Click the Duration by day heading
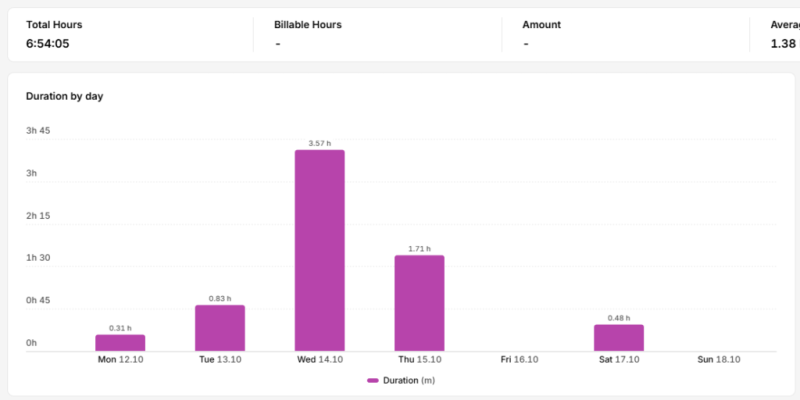Image resolution: width=800 pixels, height=400 pixels. point(64,96)
